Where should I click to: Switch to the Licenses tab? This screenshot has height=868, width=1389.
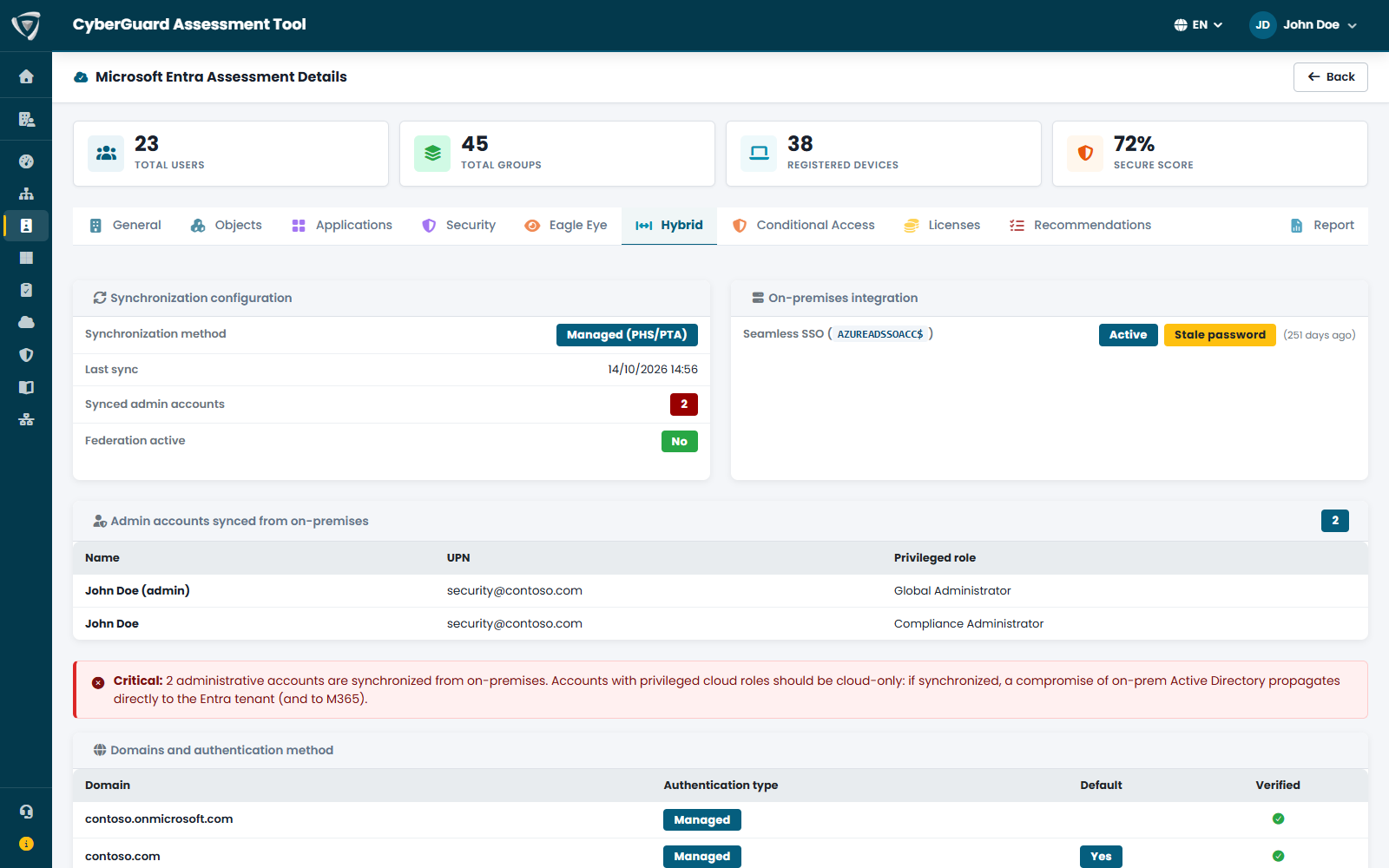coord(942,226)
